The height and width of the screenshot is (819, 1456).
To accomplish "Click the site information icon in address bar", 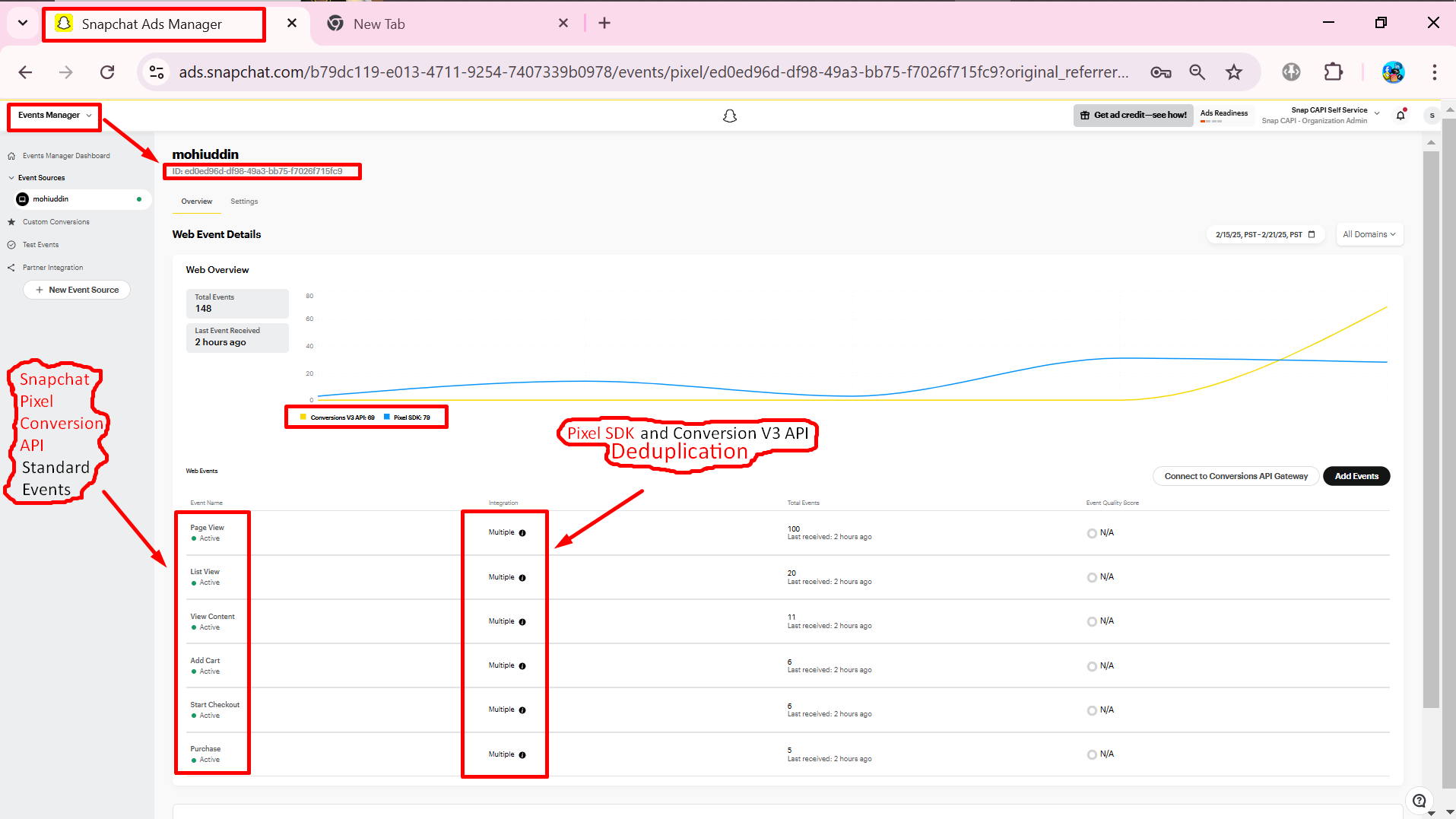I will pyautogui.click(x=157, y=72).
